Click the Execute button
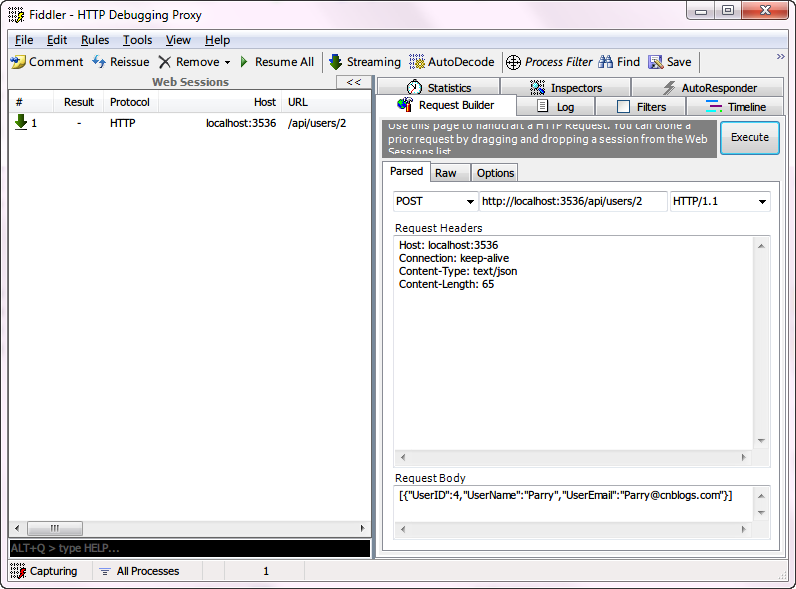 tap(749, 138)
